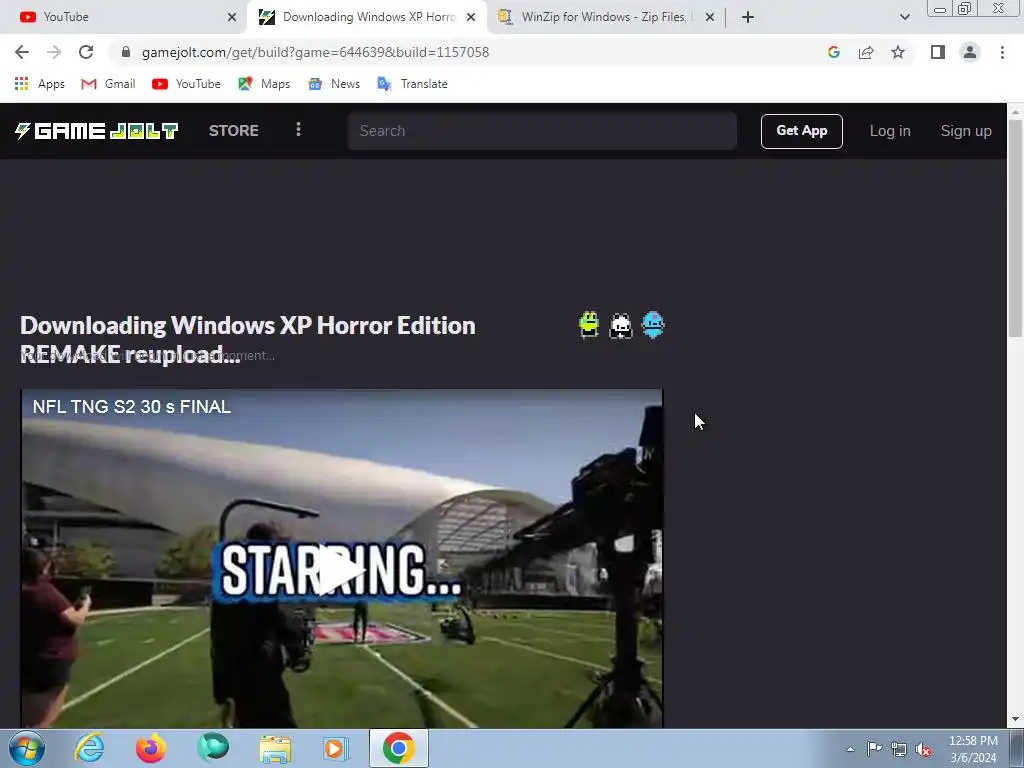Open Apps bookmark shortcut
The height and width of the screenshot is (768, 1024).
[40, 84]
